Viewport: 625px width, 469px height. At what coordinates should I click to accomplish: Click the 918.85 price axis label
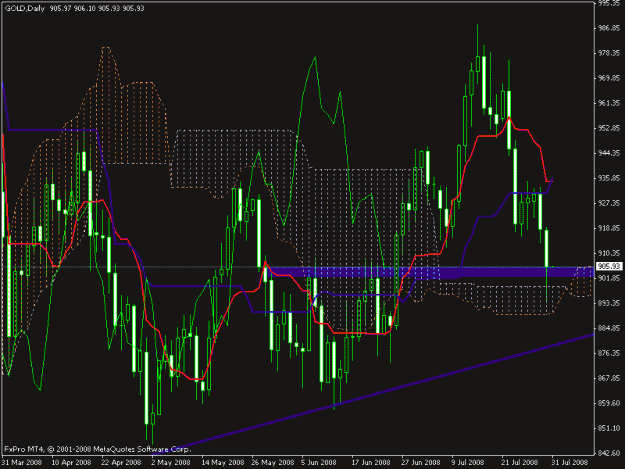pyautogui.click(x=609, y=228)
